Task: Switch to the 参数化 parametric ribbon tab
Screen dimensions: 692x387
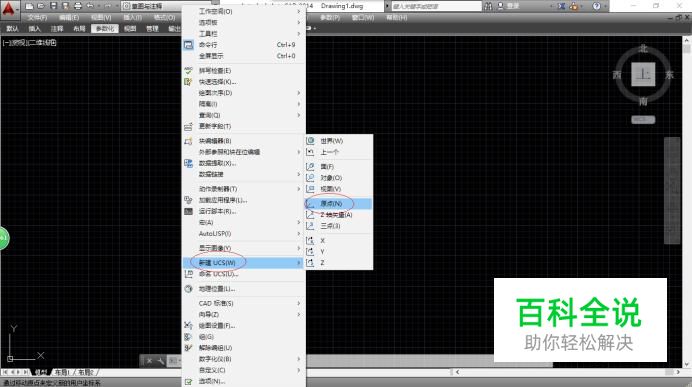Action: click(105, 29)
